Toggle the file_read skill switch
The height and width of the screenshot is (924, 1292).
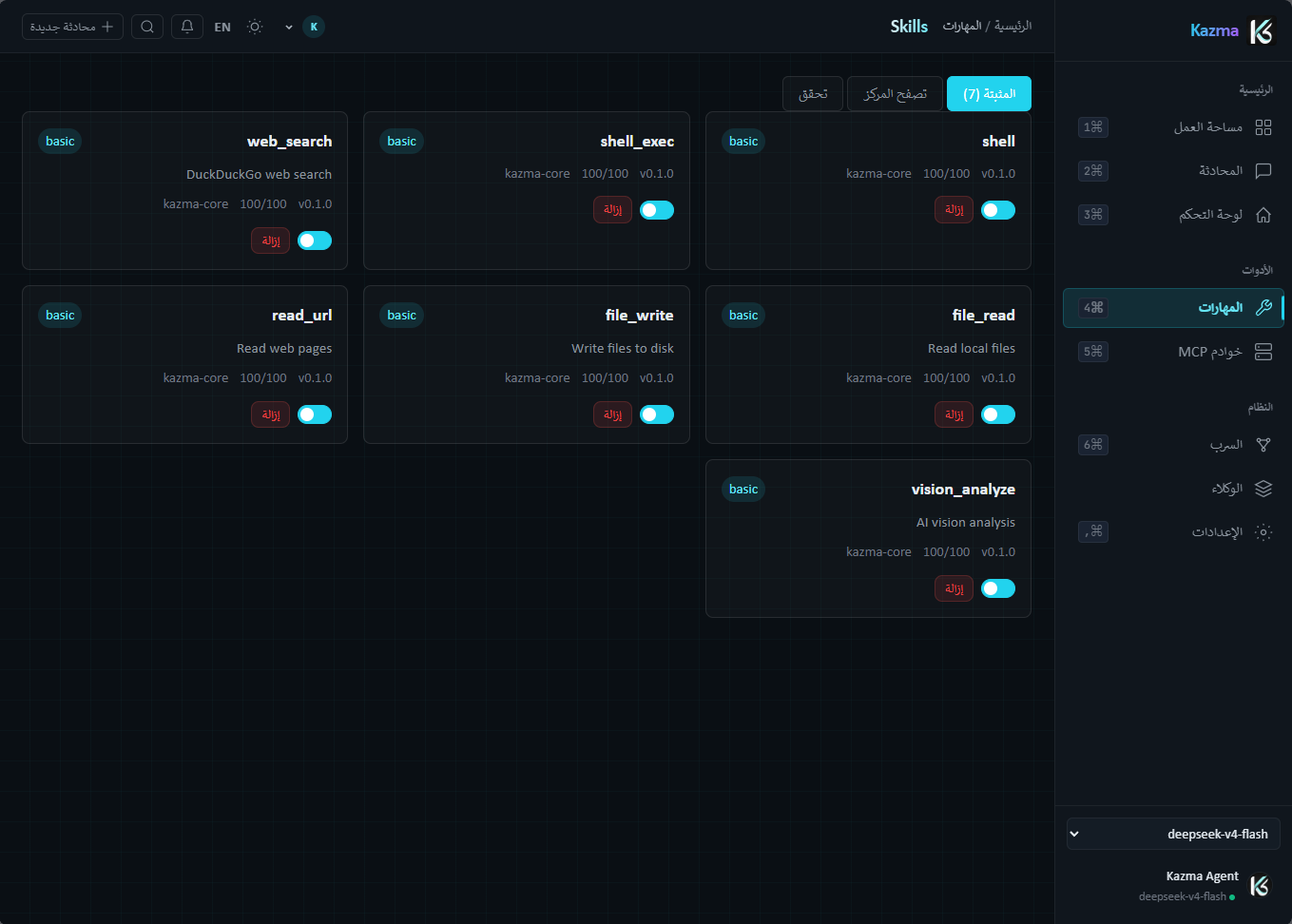point(998,414)
